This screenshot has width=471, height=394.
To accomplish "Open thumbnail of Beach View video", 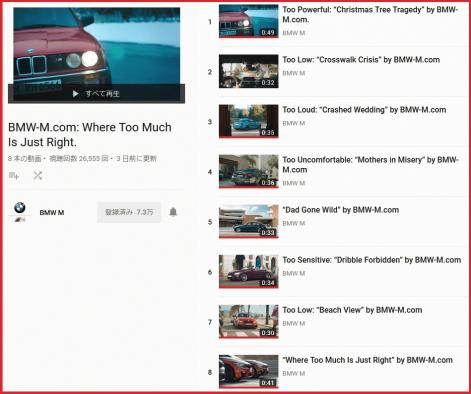I will pos(248,321).
